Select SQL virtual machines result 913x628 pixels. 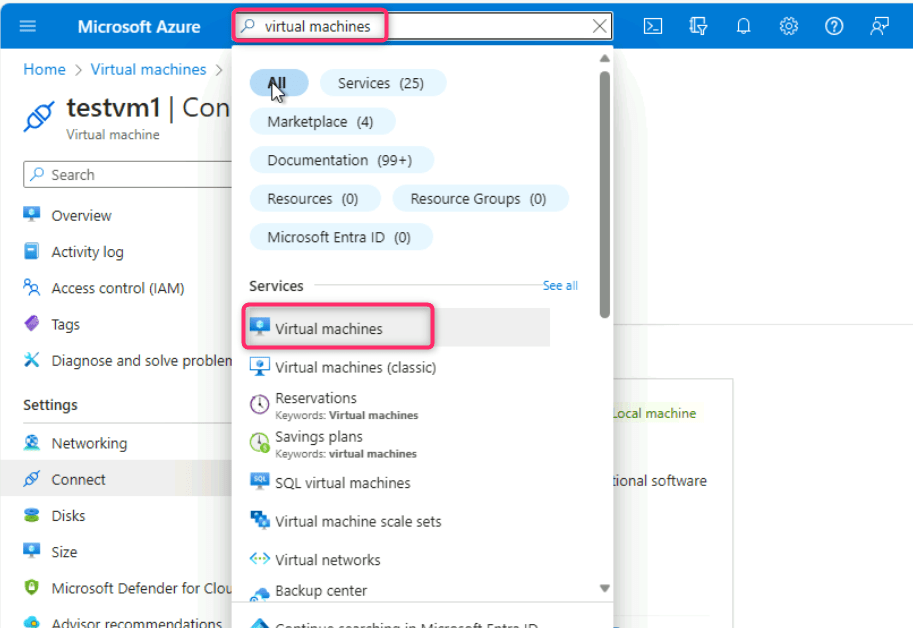click(342, 483)
